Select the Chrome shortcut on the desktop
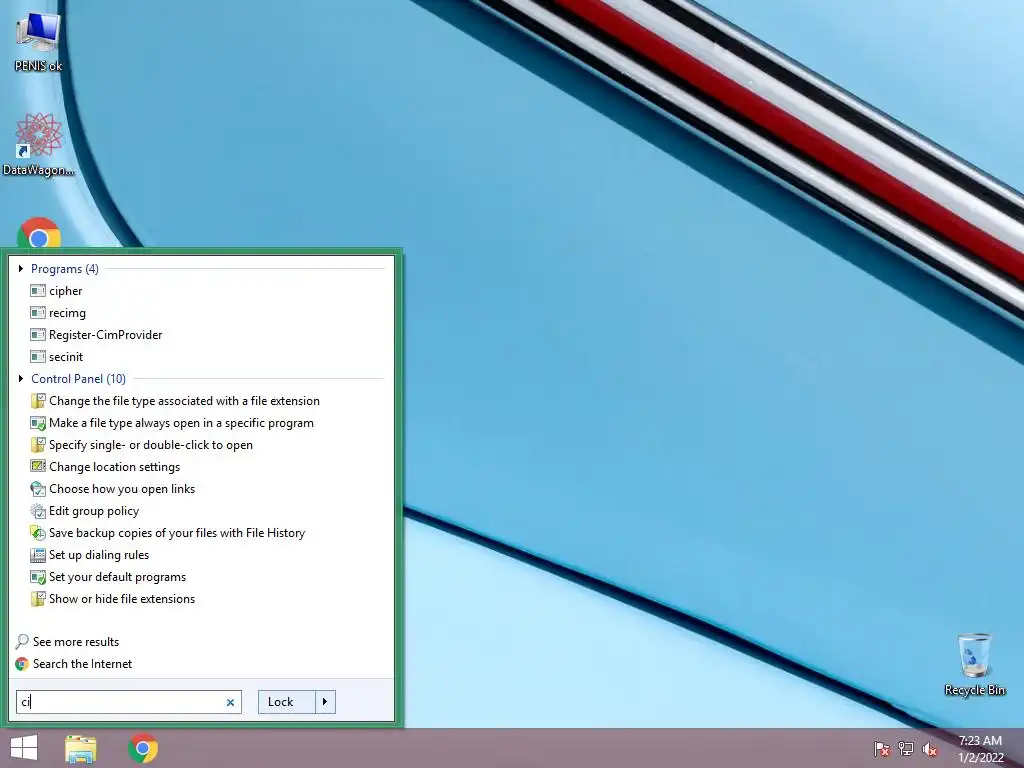 coord(39,233)
